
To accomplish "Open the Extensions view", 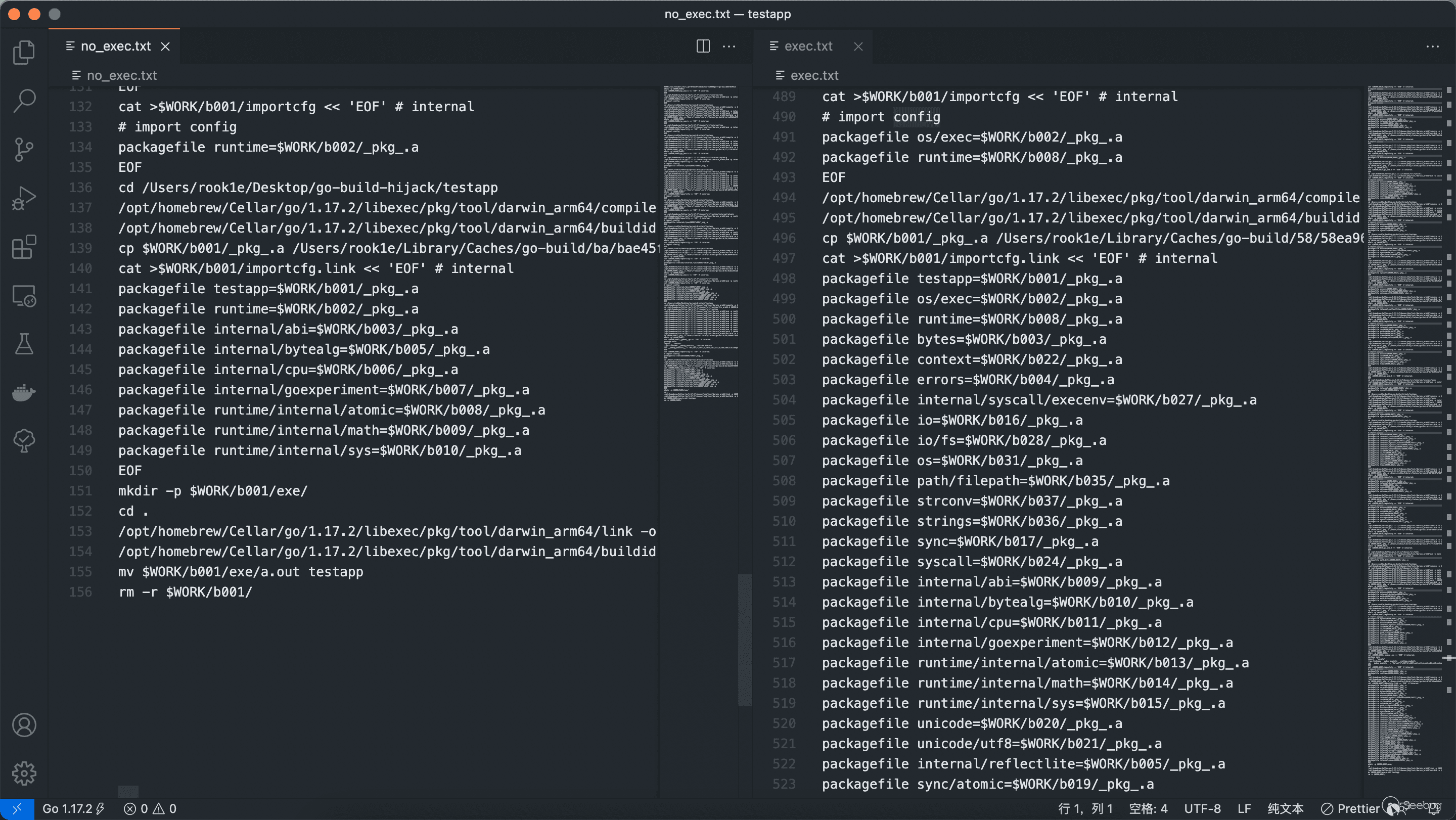I will (24, 247).
